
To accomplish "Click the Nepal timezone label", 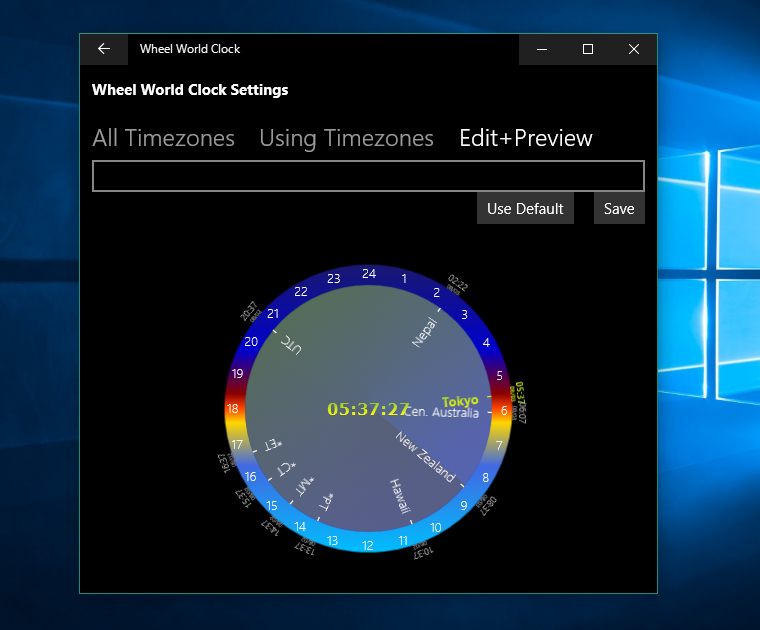I will [425, 332].
